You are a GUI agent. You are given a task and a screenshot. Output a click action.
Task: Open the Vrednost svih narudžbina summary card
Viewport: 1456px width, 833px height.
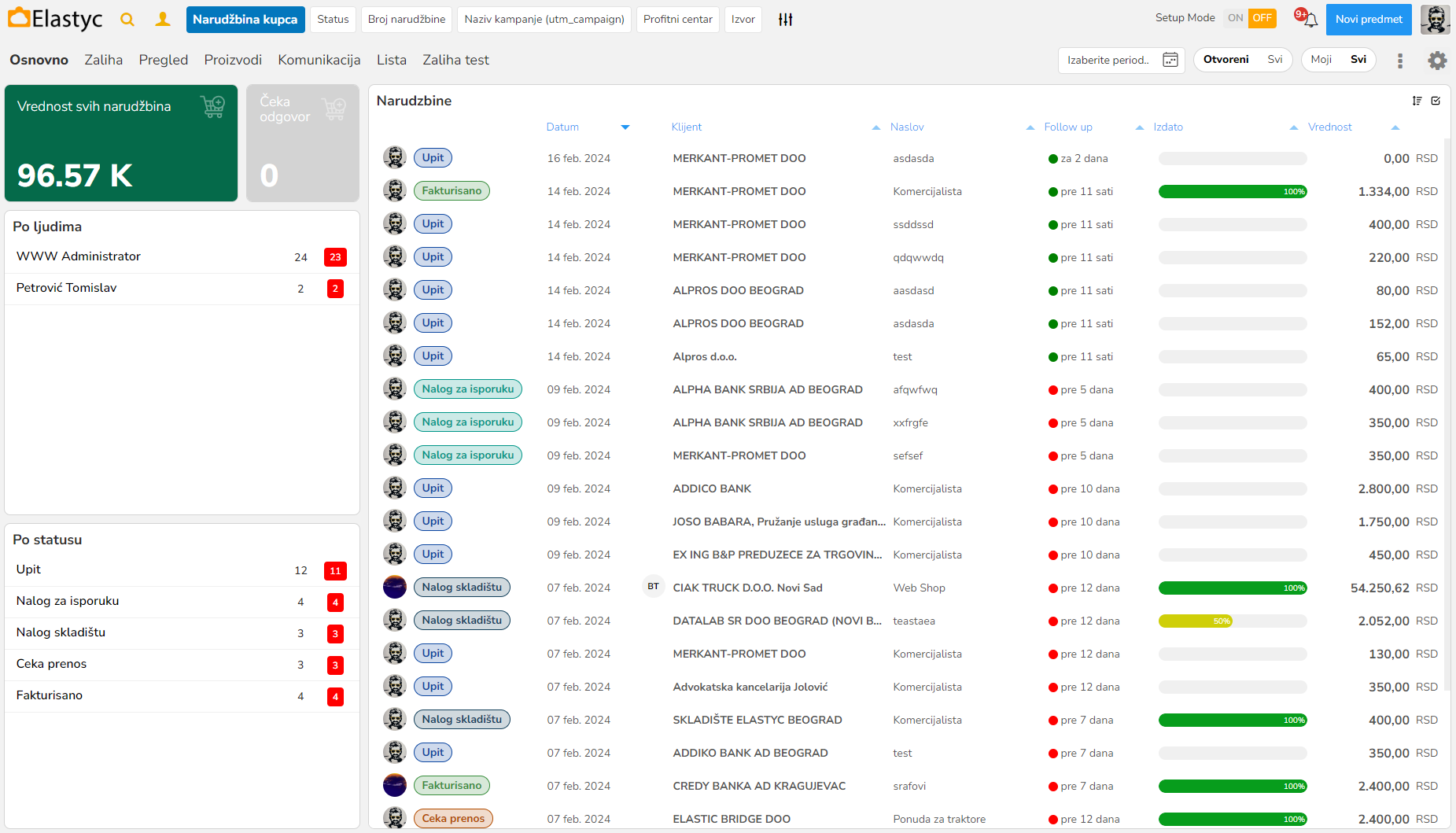(121, 143)
